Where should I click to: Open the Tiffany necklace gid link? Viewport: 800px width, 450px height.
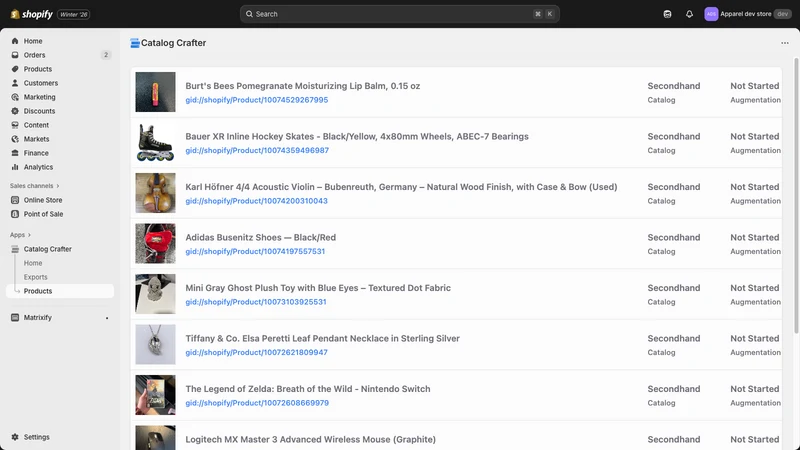(x=257, y=353)
